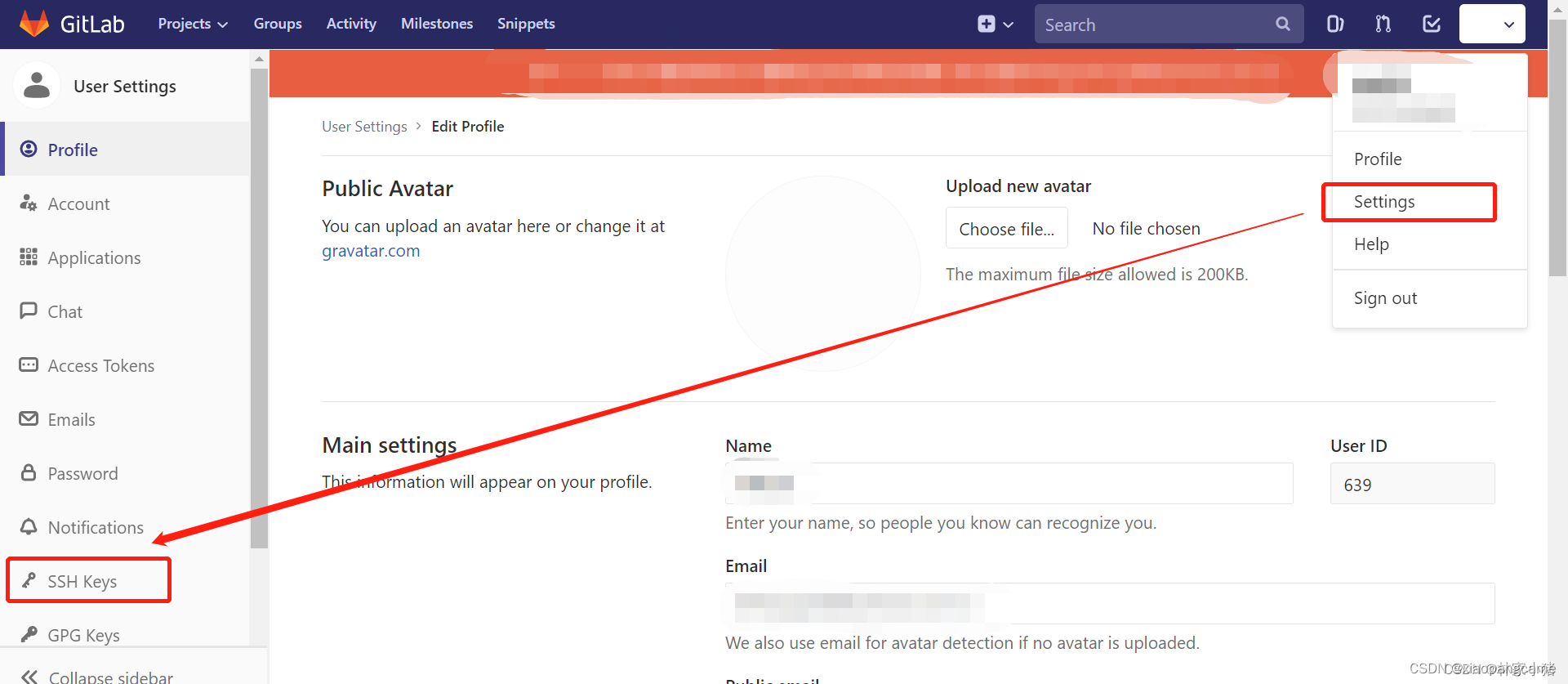Click the Account gear-user icon

(x=29, y=203)
